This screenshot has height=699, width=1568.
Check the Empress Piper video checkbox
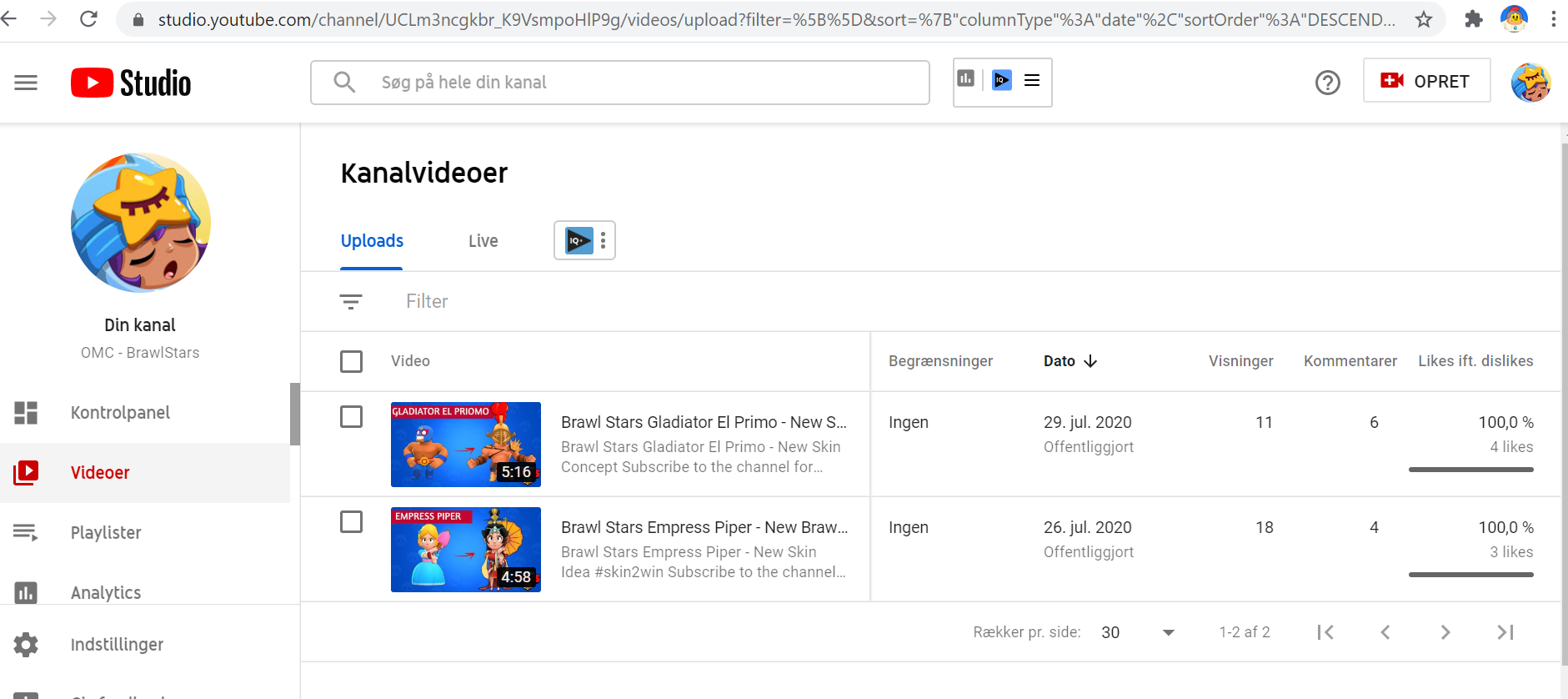(352, 521)
